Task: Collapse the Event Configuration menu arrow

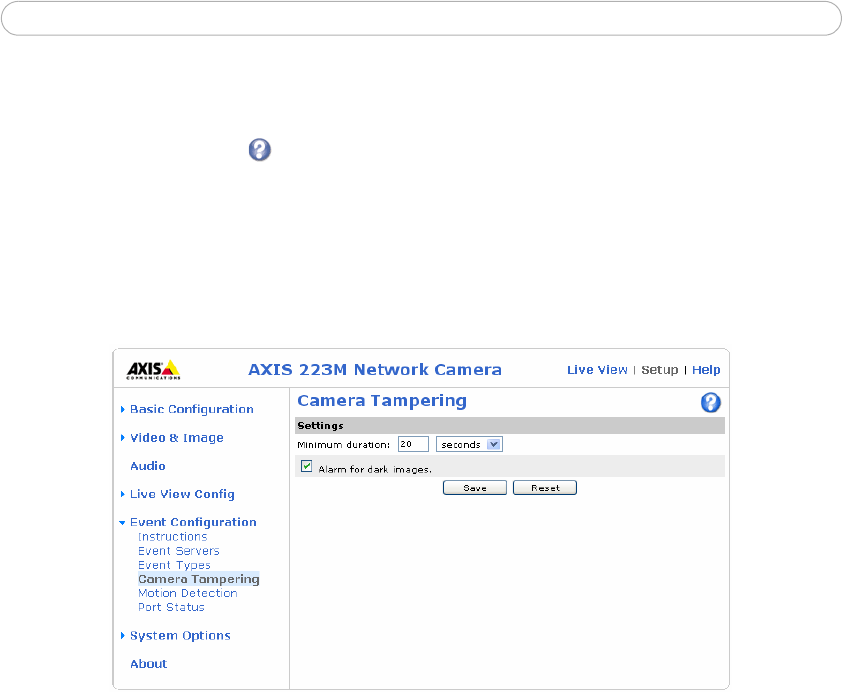Action: (122, 523)
